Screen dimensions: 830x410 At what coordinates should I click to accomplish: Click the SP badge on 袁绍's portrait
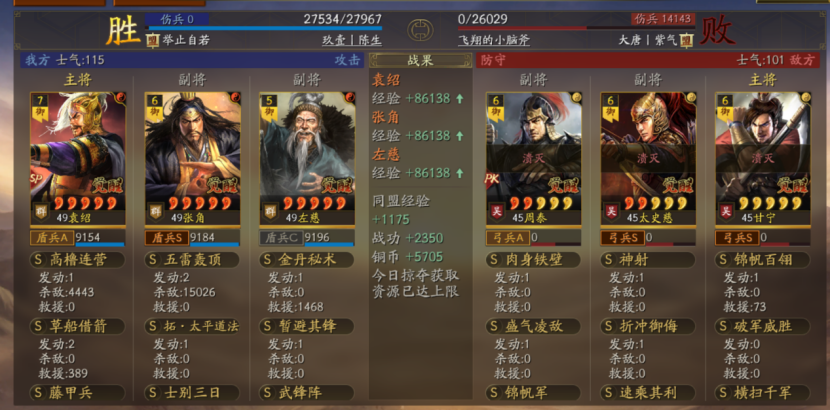pos(37,178)
